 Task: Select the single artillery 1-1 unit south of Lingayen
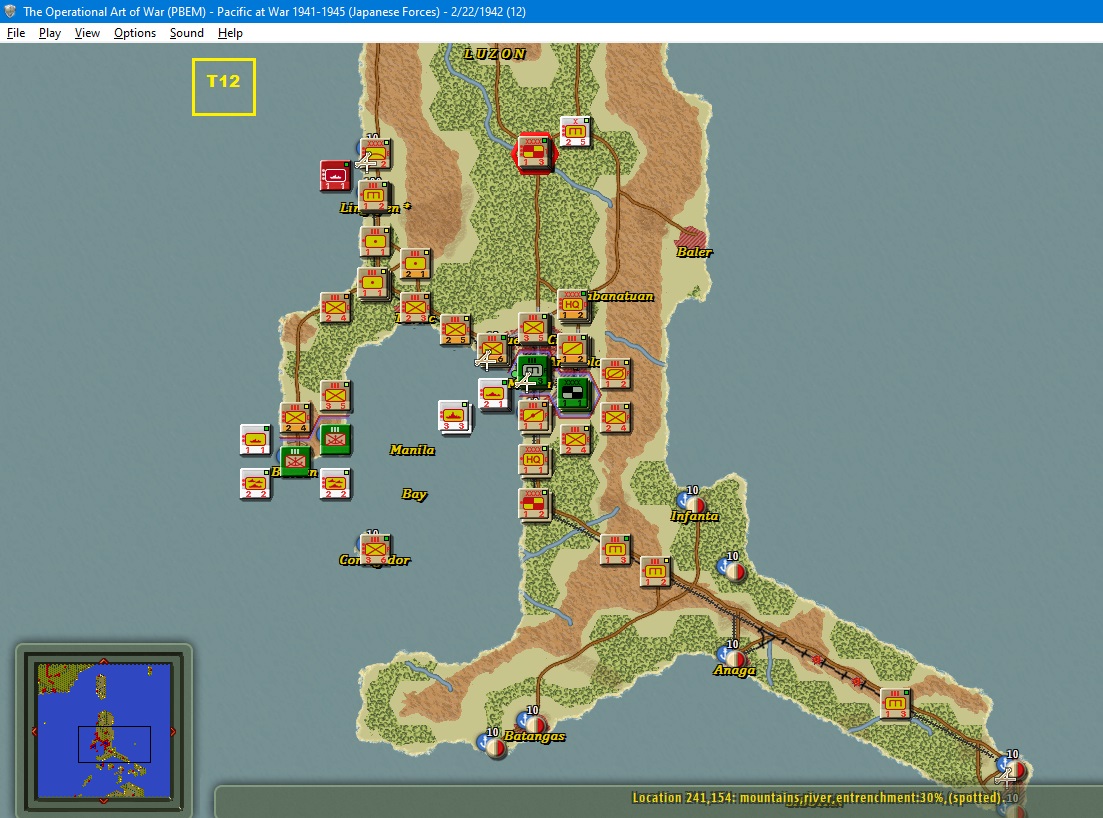point(375,241)
